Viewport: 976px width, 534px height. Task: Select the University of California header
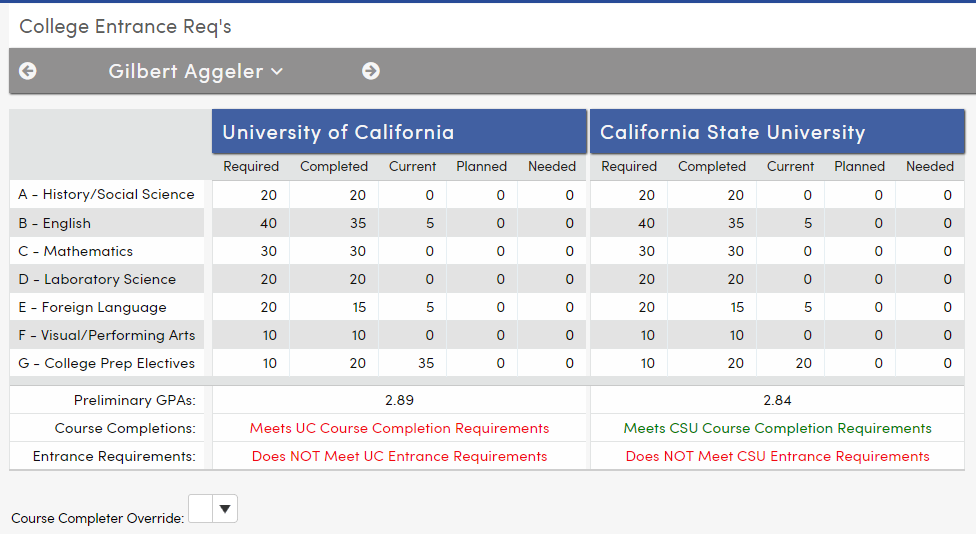399,132
